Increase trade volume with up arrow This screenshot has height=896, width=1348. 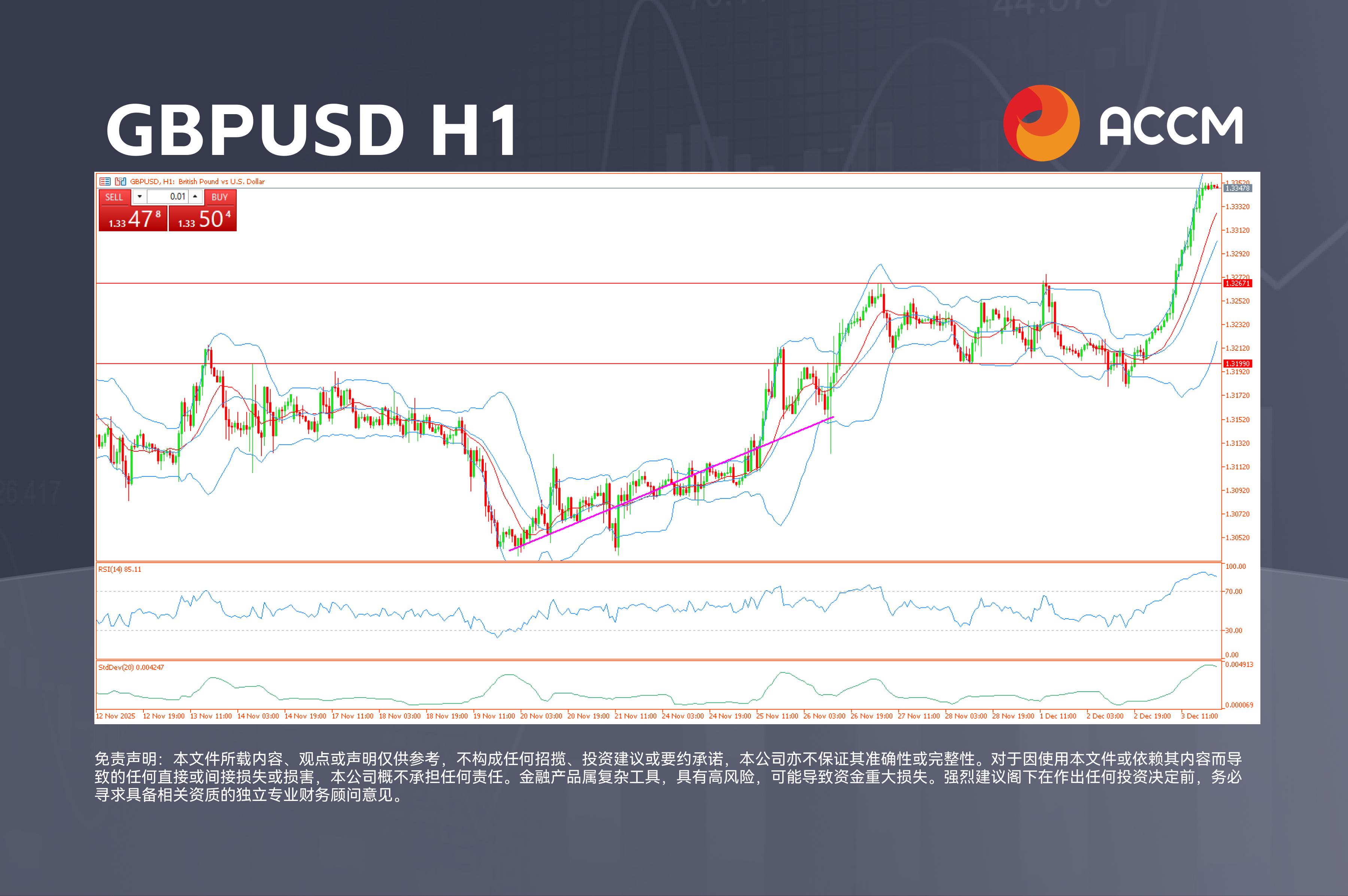click(x=195, y=196)
